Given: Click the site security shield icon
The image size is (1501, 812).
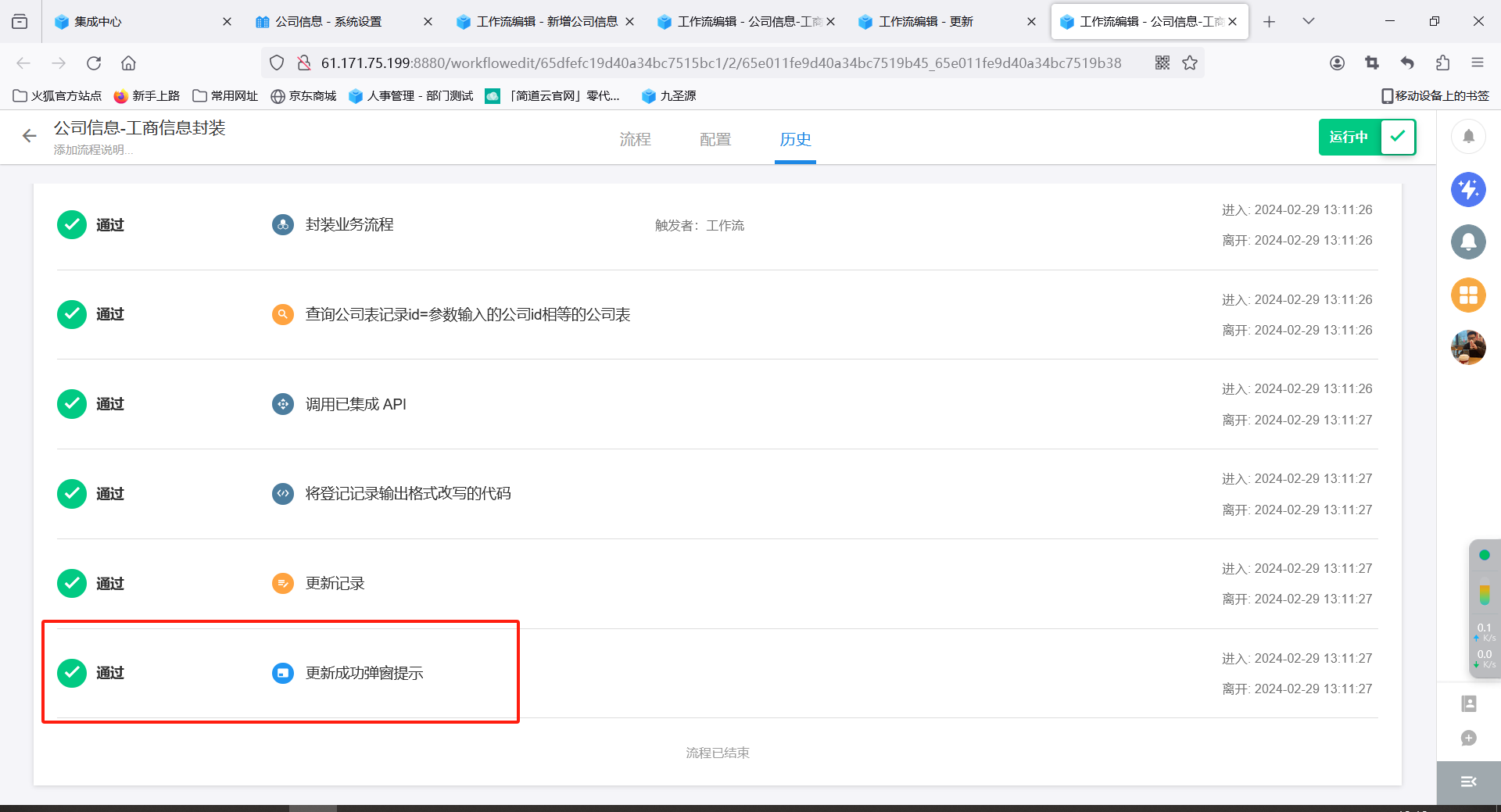Looking at the screenshot, I should 277,63.
